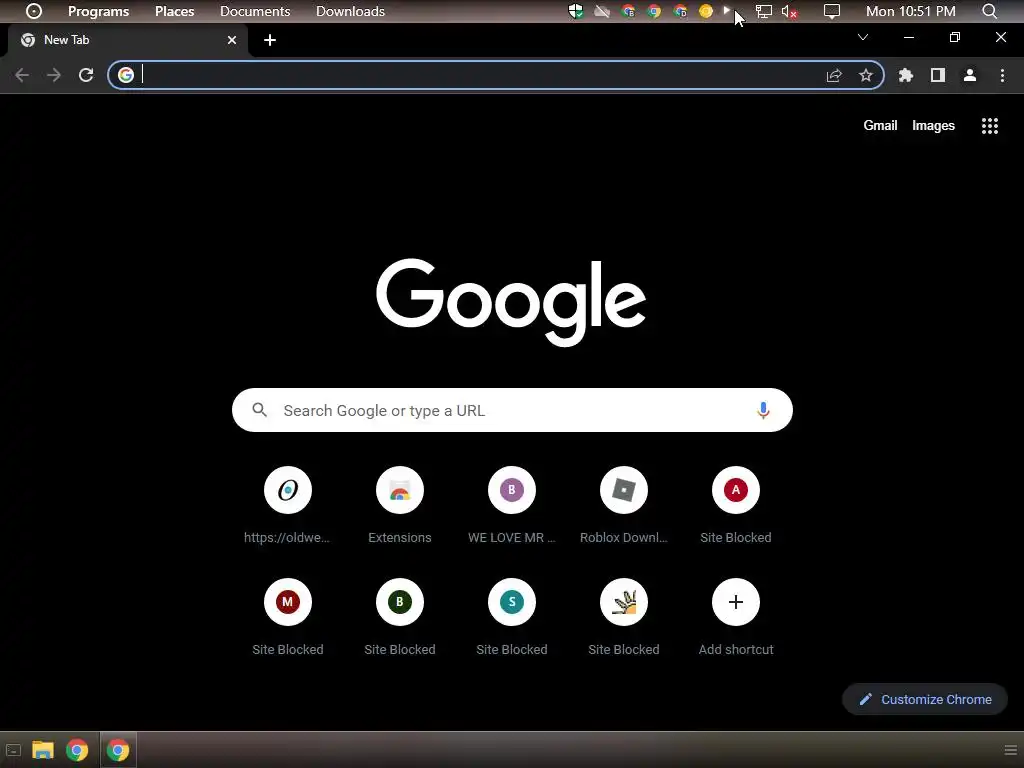The image size is (1024, 768).
Task: Click Add shortcut
Action: pyautogui.click(x=736, y=618)
